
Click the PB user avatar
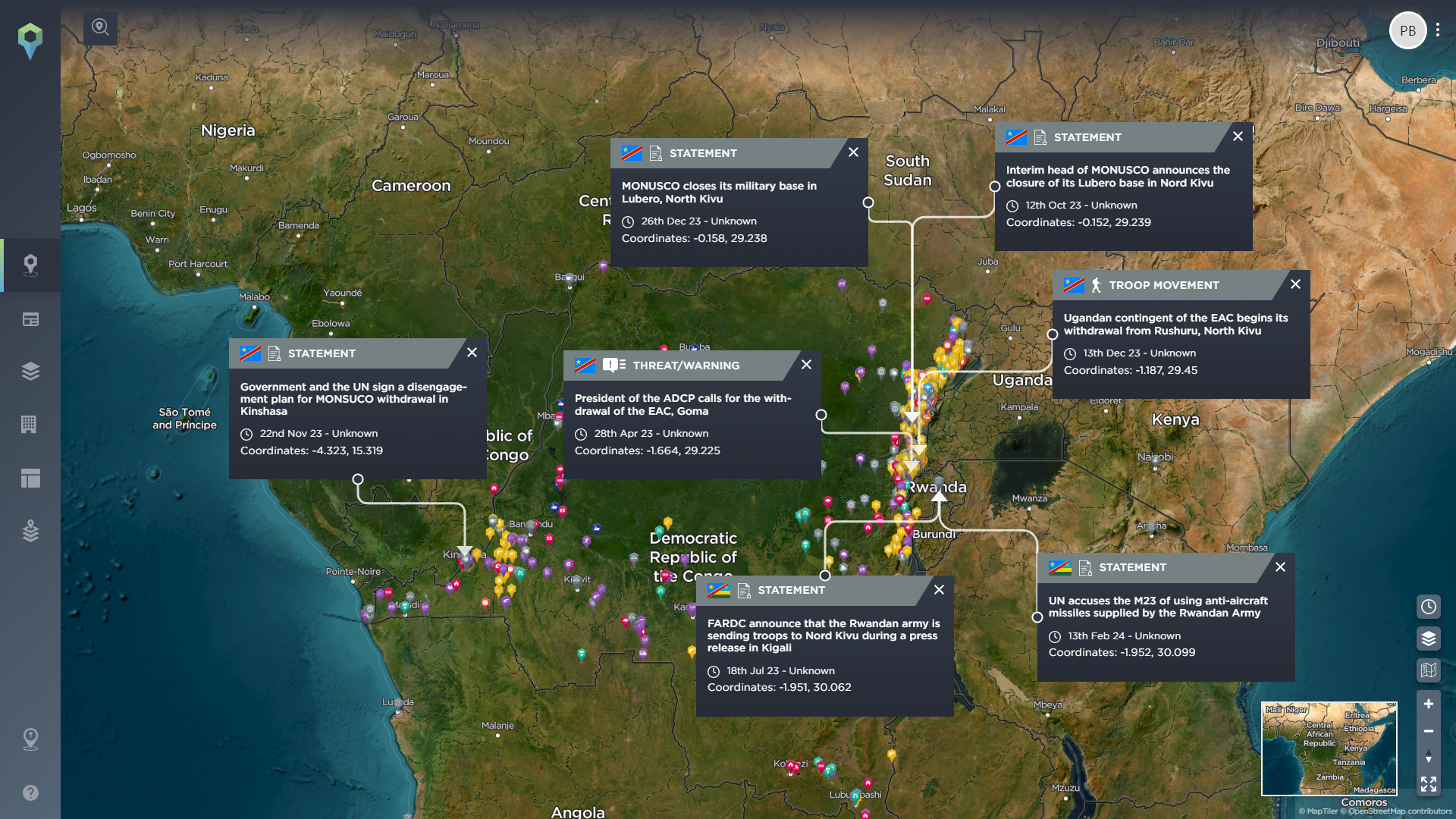[x=1407, y=31]
